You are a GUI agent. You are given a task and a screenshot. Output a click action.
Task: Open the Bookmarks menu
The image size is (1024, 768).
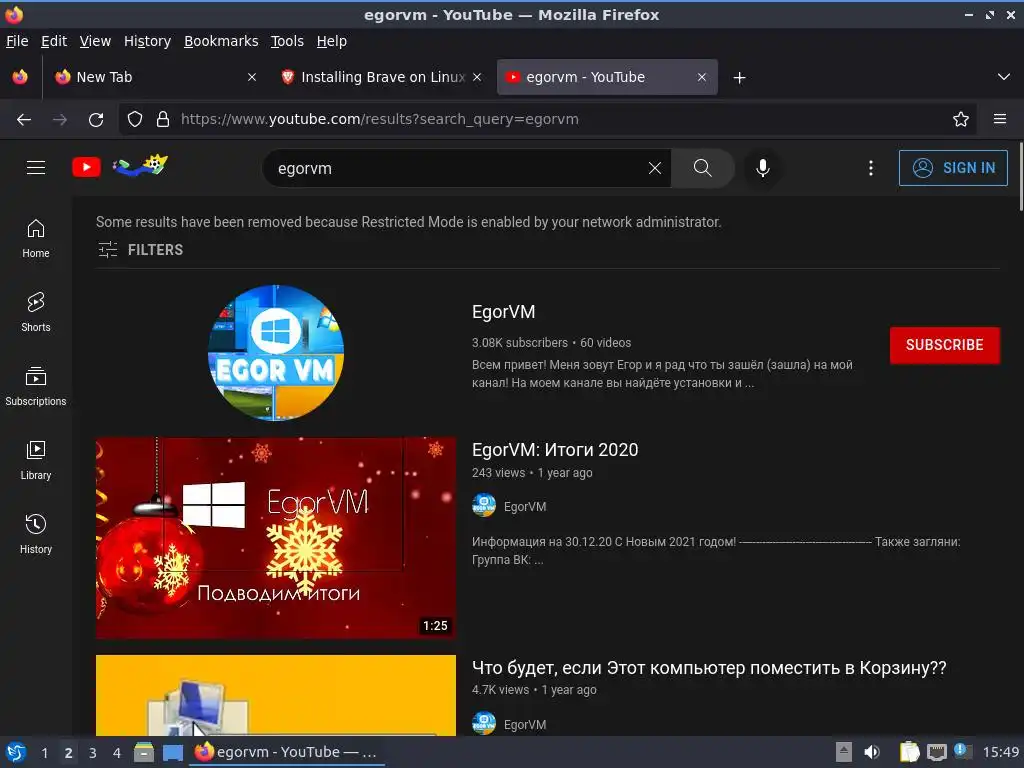(x=221, y=41)
